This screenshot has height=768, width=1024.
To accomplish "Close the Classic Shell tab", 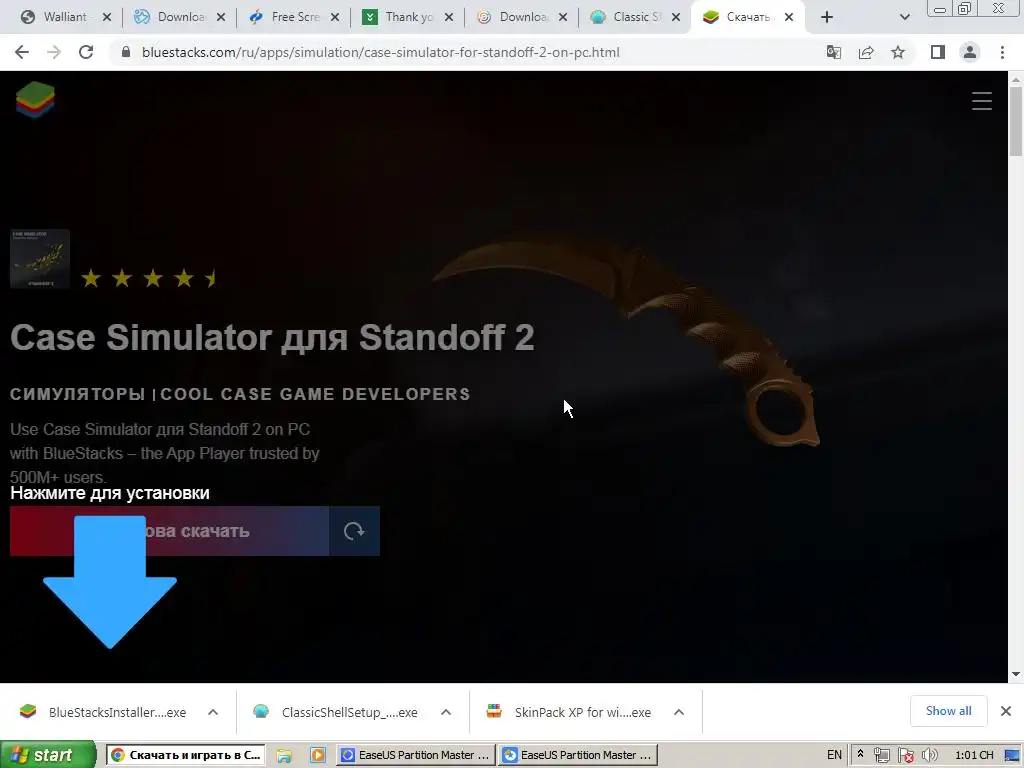I will [x=676, y=17].
